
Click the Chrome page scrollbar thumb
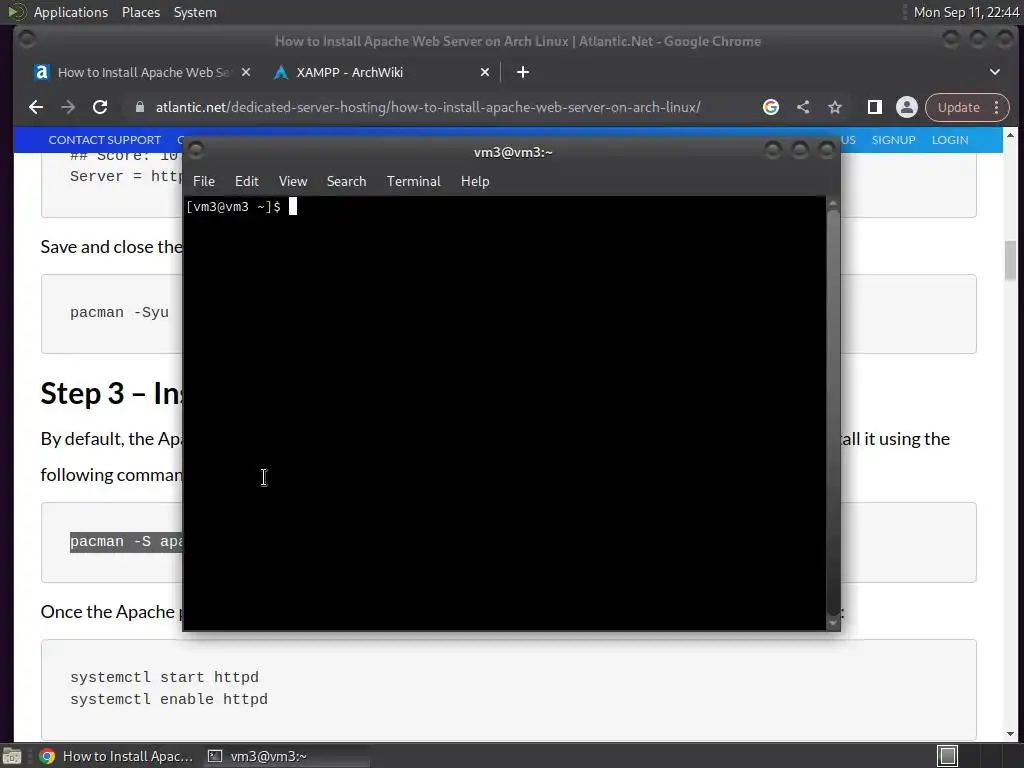pos(1010,260)
